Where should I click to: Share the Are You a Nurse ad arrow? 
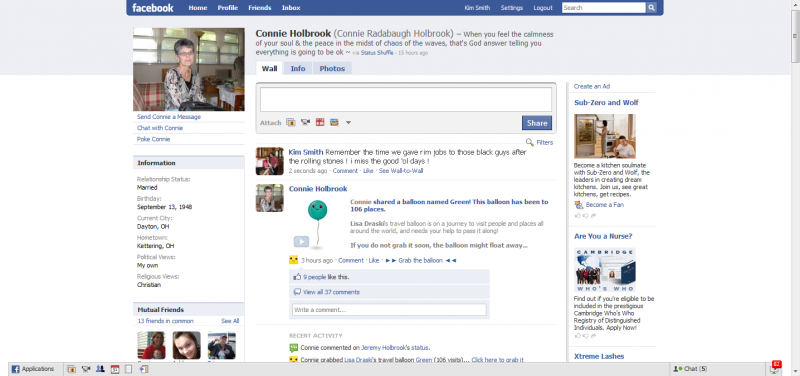(x=594, y=336)
